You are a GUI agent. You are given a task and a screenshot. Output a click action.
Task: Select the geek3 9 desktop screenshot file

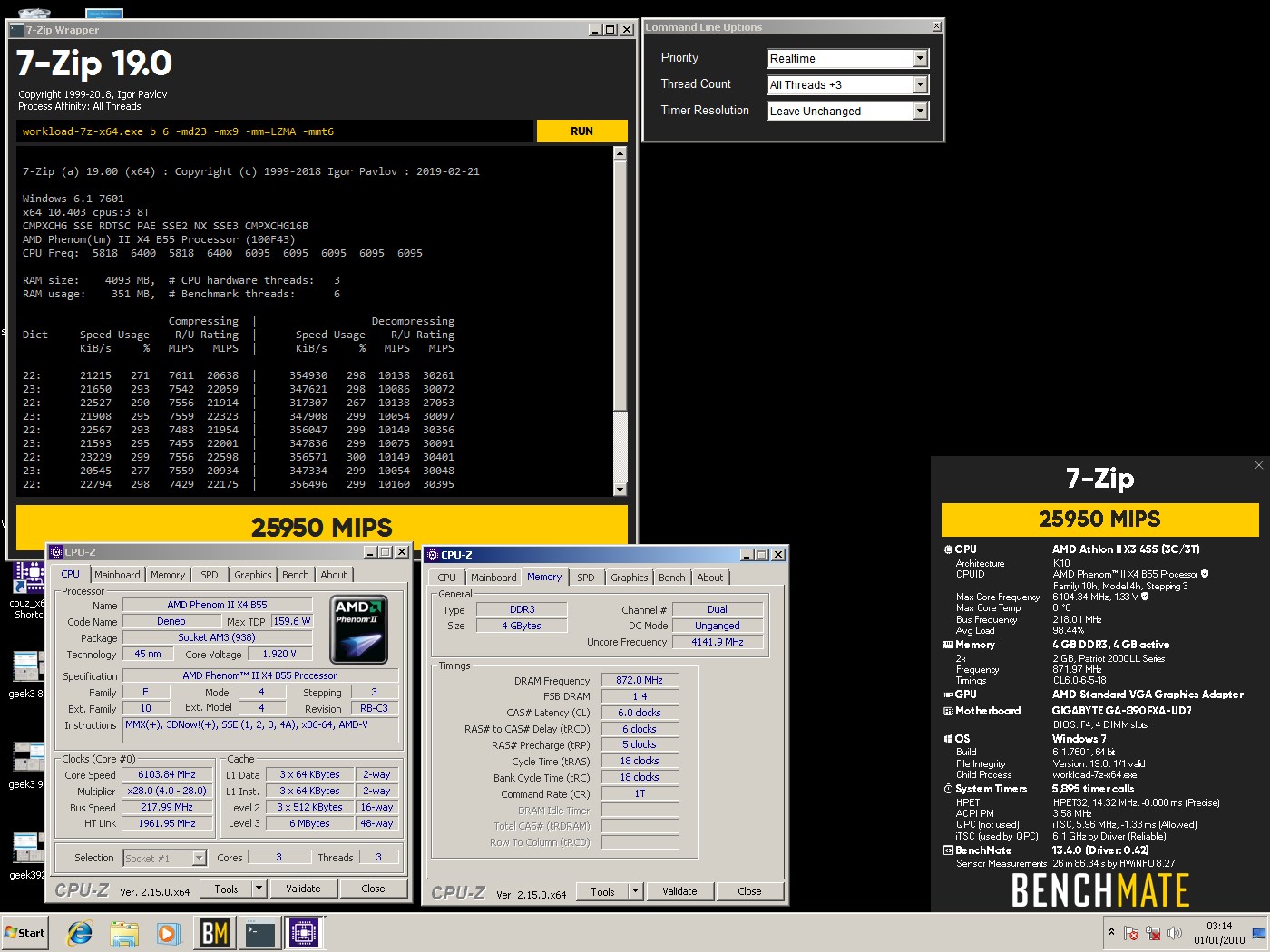pyautogui.click(x=28, y=766)
